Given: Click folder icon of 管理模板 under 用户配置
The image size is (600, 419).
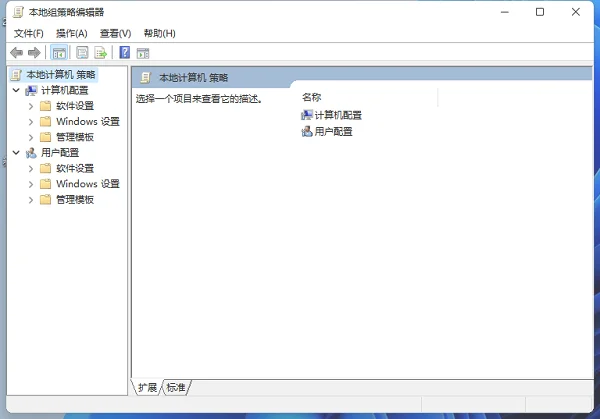Looking at the screenshot, I should (45, 200).
